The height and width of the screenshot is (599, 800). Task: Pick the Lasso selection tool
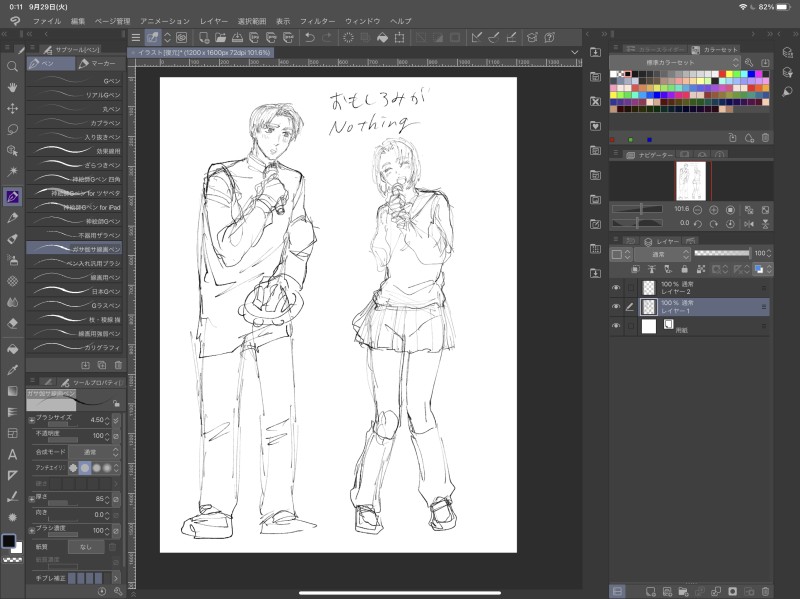(13, 129)
